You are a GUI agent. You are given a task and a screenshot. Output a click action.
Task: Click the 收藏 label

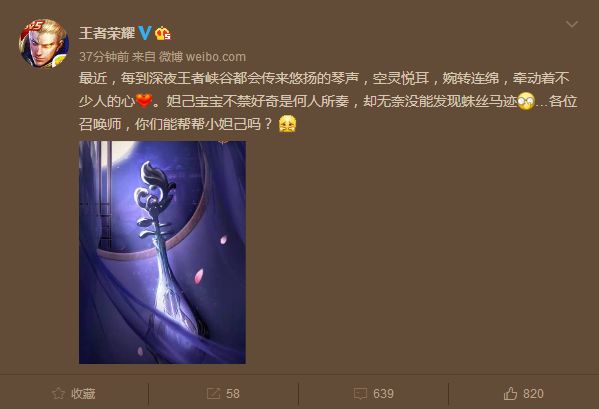point(83,394)
